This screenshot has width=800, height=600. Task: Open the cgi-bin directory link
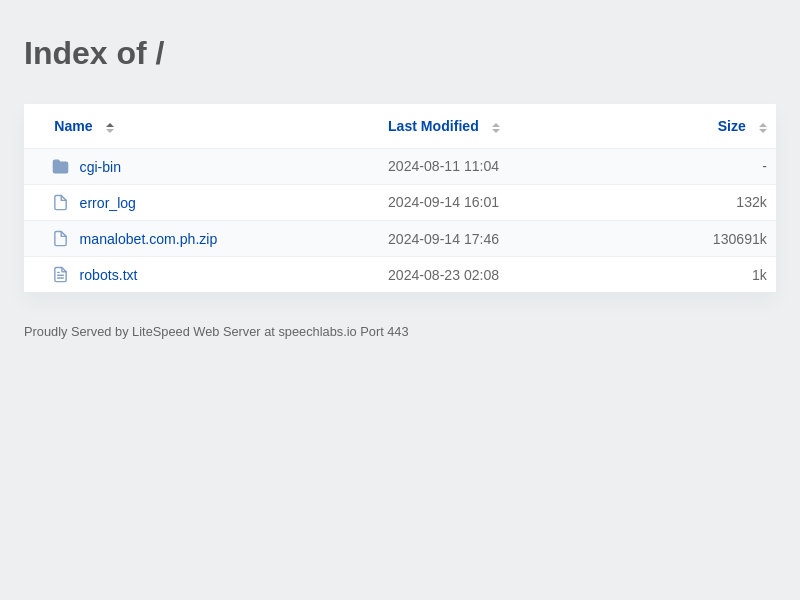100,167
